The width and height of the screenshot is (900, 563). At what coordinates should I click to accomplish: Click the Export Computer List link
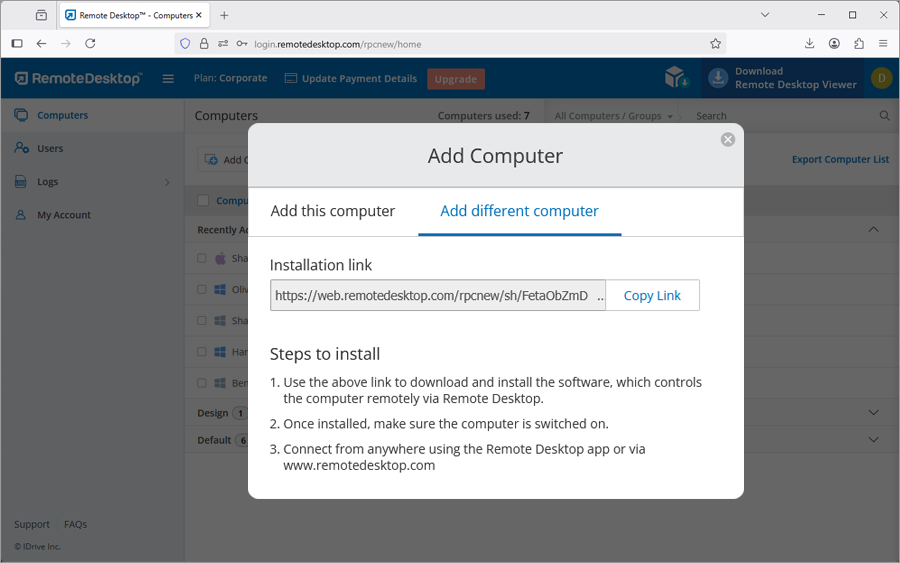point(840,160)
